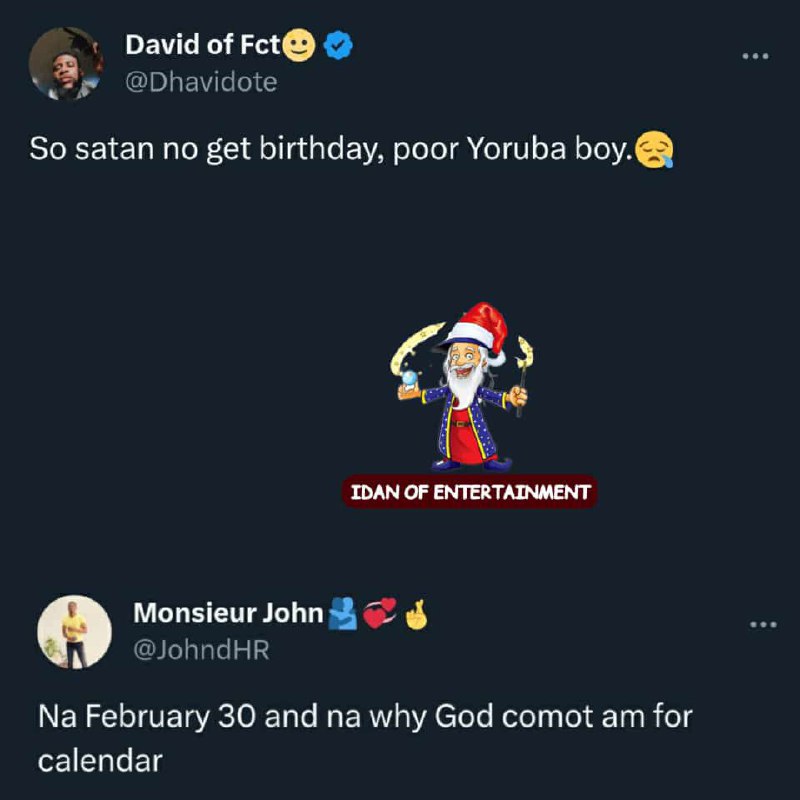Click the crystal ball in wizard's hand
800x800 pixels.
pos(409,378)
